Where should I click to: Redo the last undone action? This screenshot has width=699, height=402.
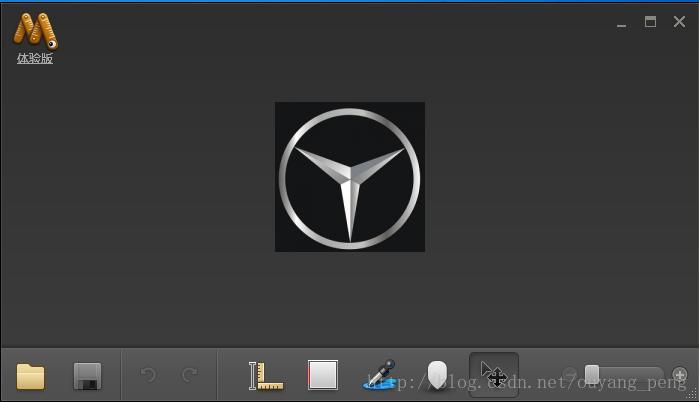[190, 374]
